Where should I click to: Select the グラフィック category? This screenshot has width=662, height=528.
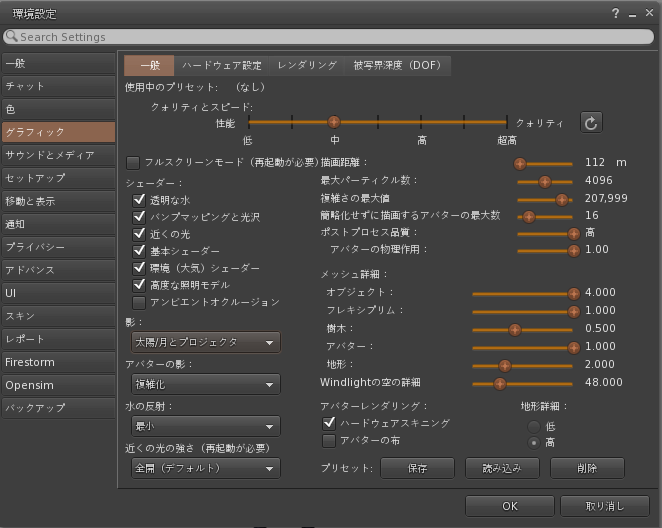click(x=58, y=132)
